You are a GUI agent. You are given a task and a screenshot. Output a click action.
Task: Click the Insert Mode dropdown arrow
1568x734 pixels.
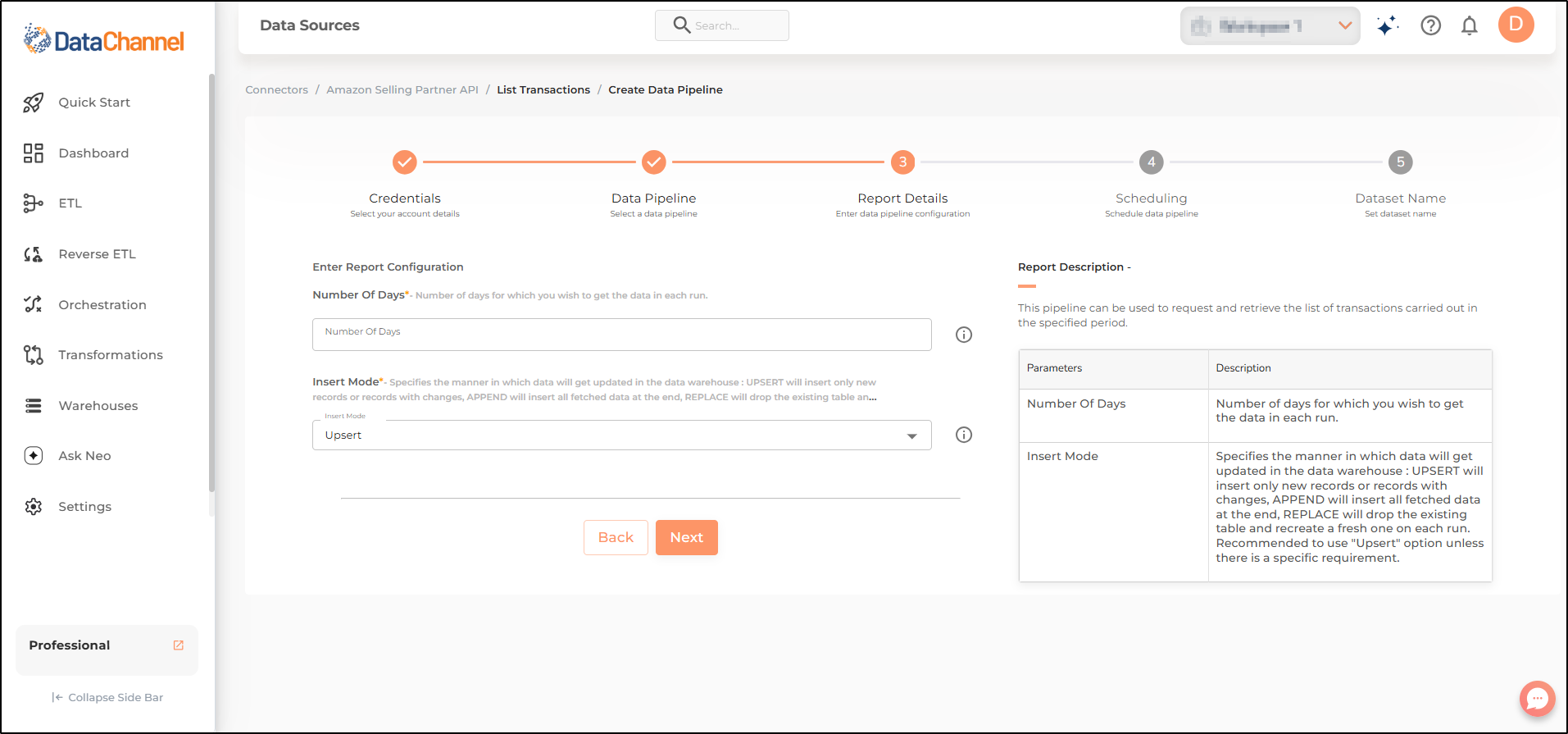coord(912,436)
